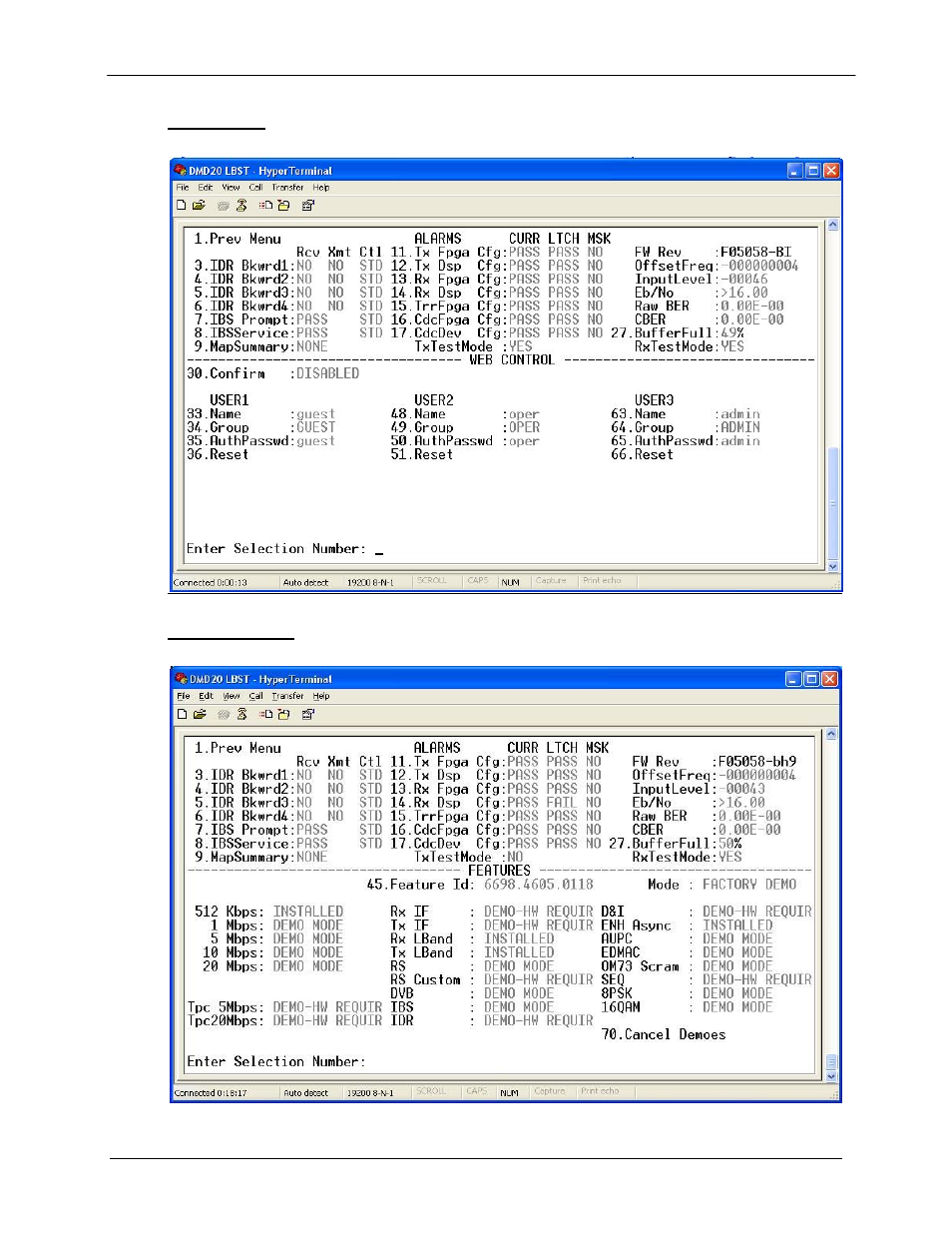This screenshot has width=952, height=1233.
Task: Open Transfer menu in FEATURES window
Action: (287, 697)
